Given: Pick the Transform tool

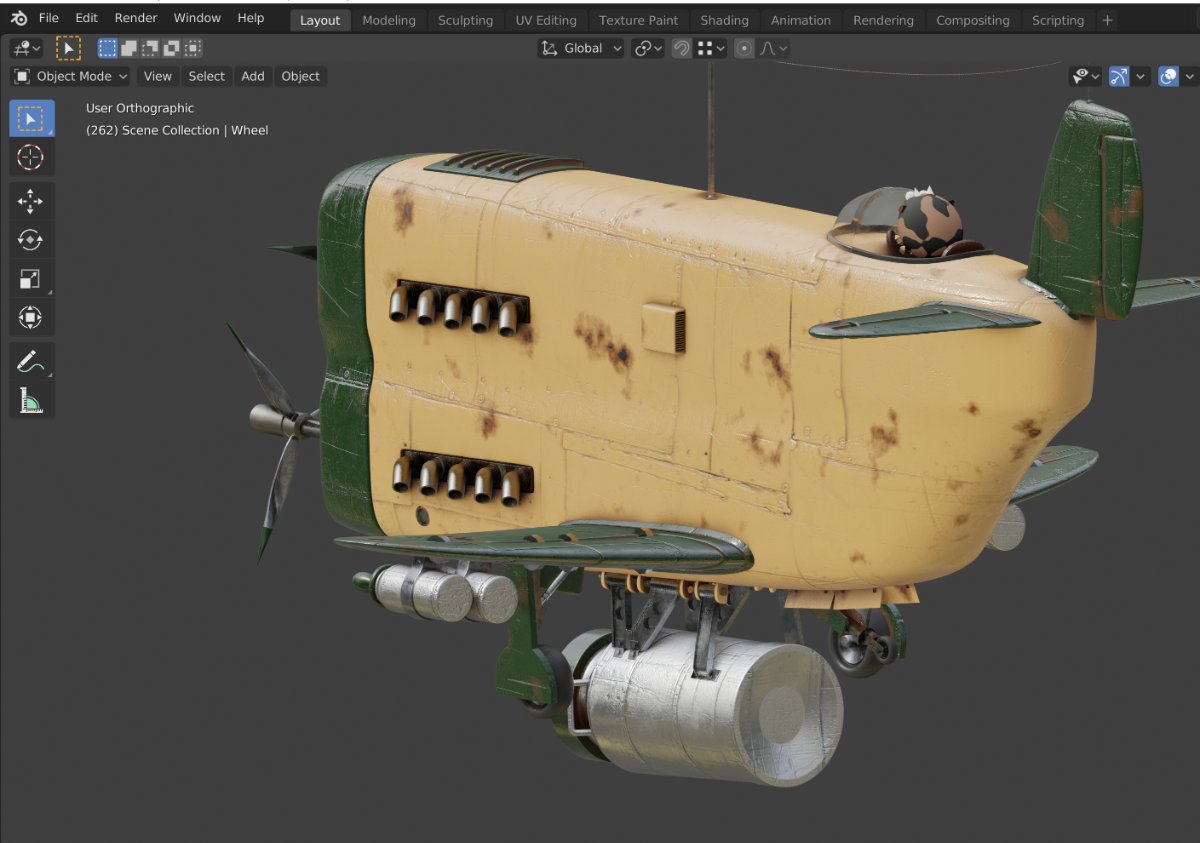Looking at the screenshot, I should pos(30,319).
